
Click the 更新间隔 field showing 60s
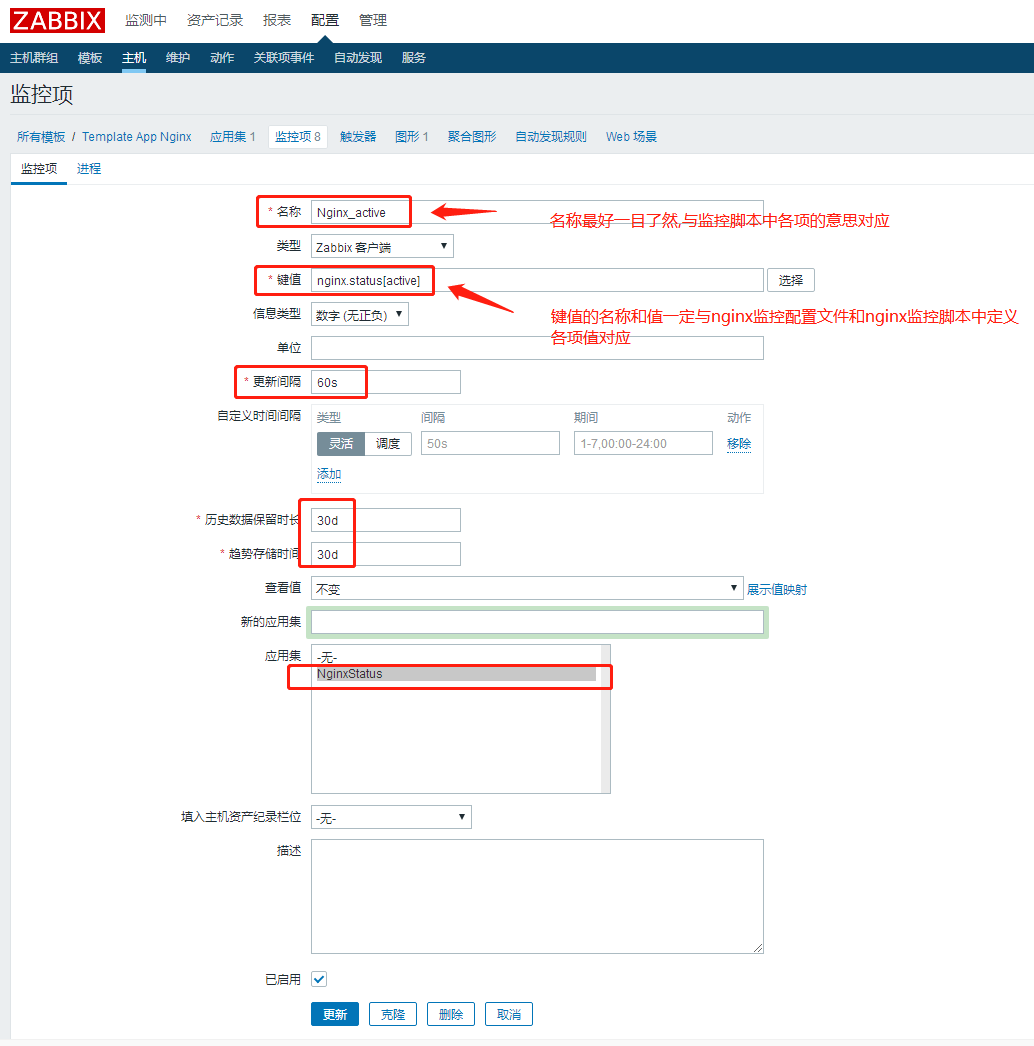[386, 382]
